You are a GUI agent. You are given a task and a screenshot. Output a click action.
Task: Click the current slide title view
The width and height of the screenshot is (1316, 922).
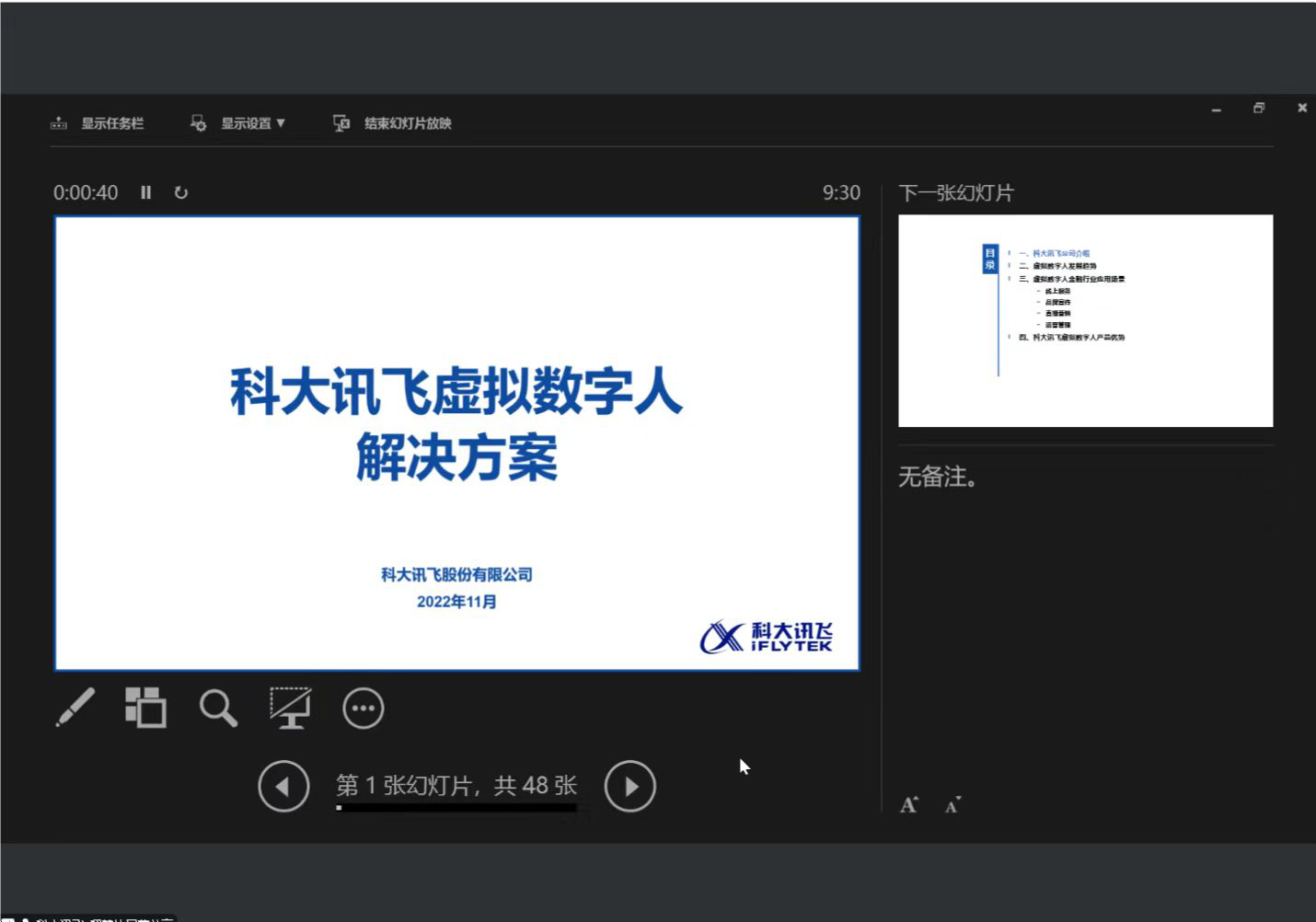coord(457,444)
